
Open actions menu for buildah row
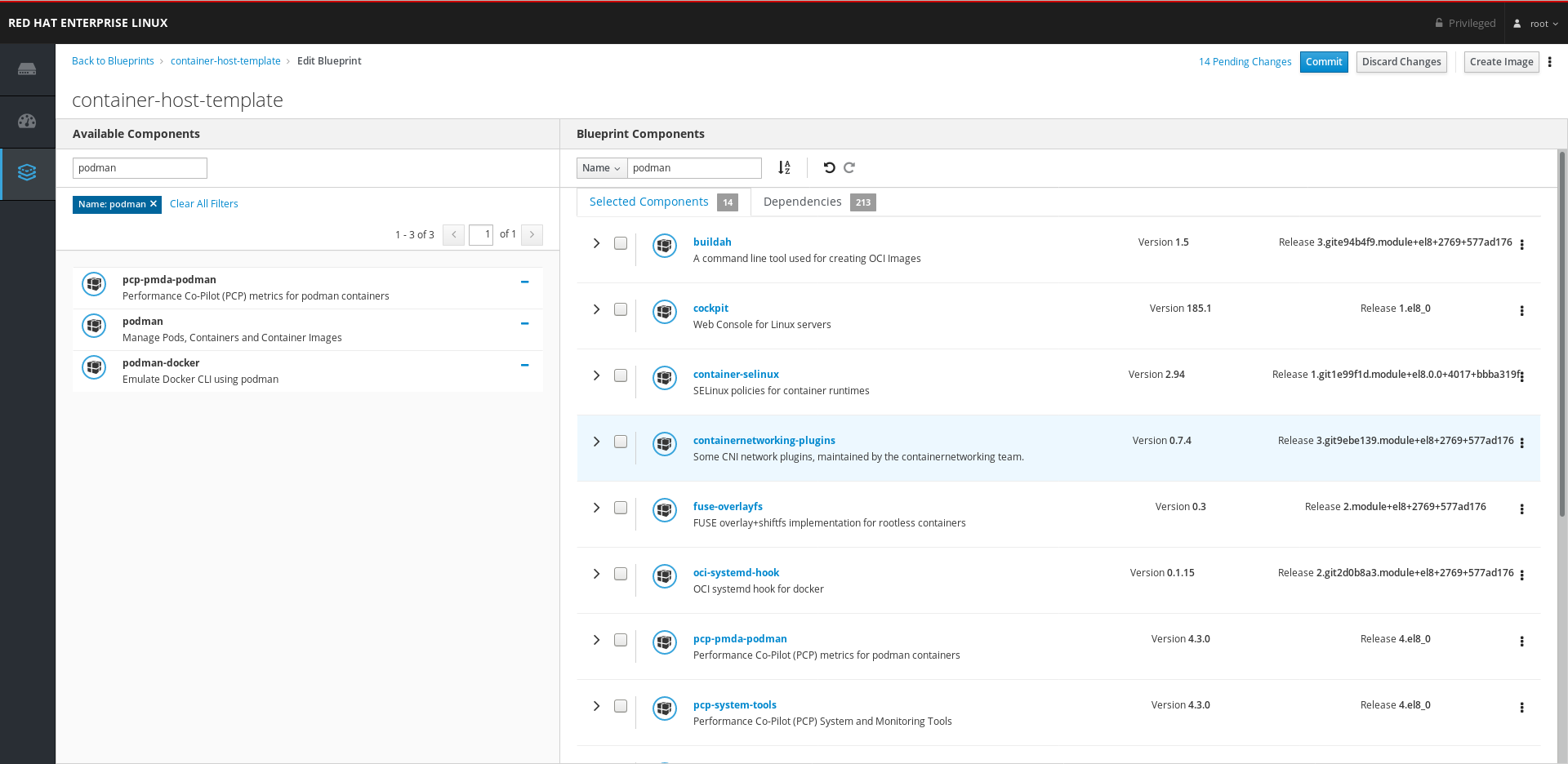click(1521, 245)
